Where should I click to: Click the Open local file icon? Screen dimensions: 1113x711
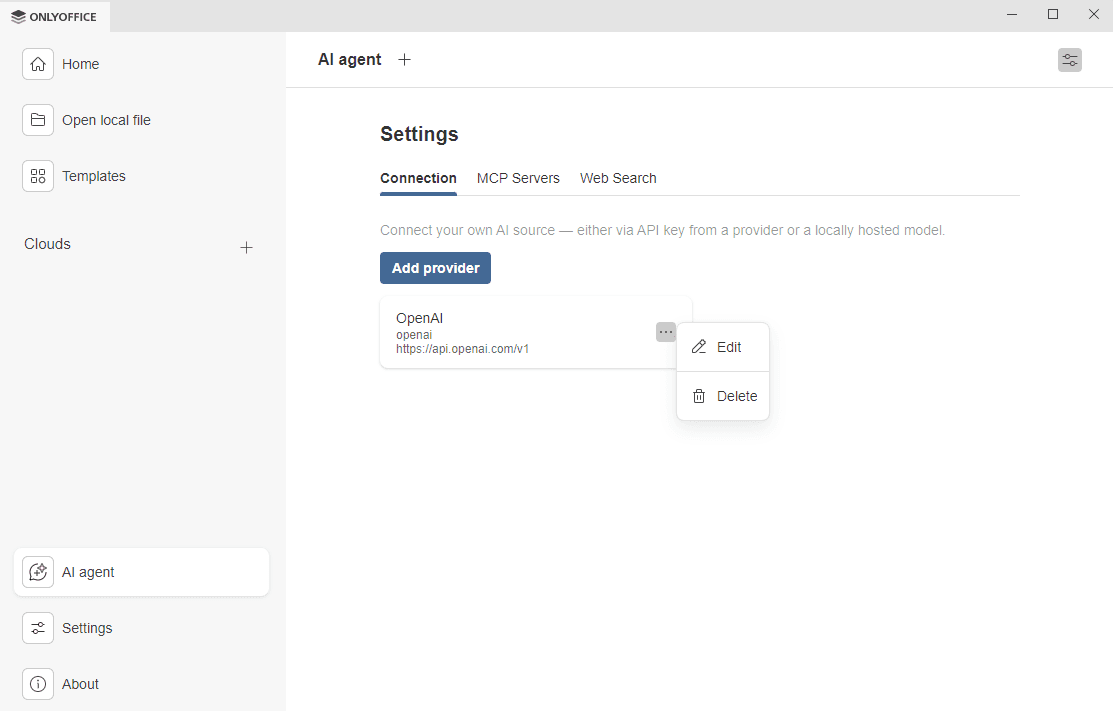click(x=37, y=119)
